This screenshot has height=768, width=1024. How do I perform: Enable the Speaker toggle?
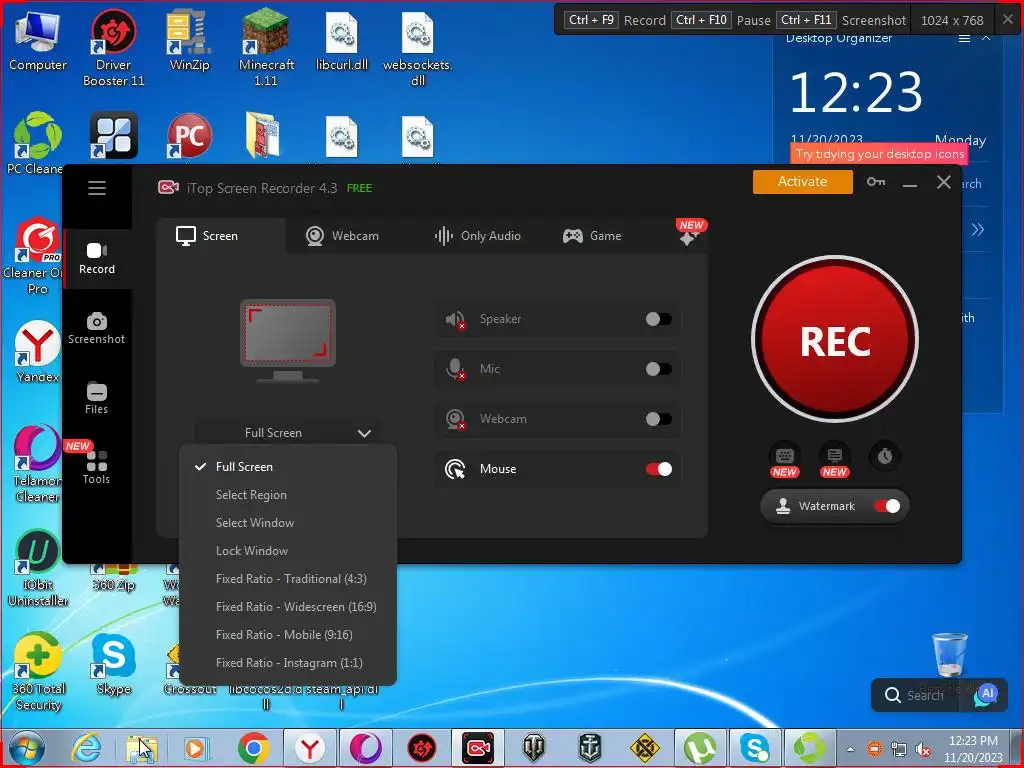click(x=658, y=319)
